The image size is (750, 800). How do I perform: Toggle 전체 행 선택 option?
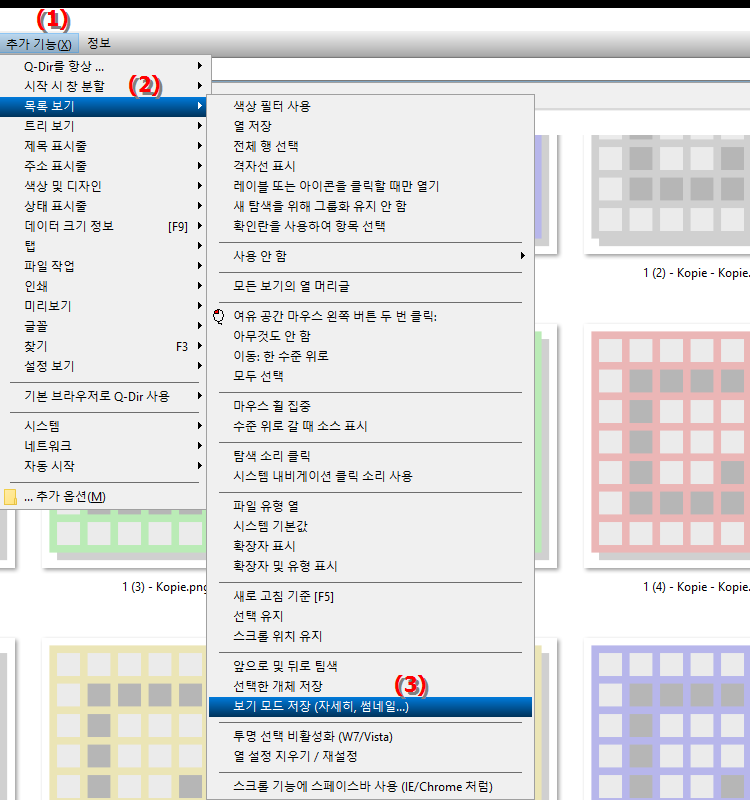pyautogui.click(x=370, y=146)
